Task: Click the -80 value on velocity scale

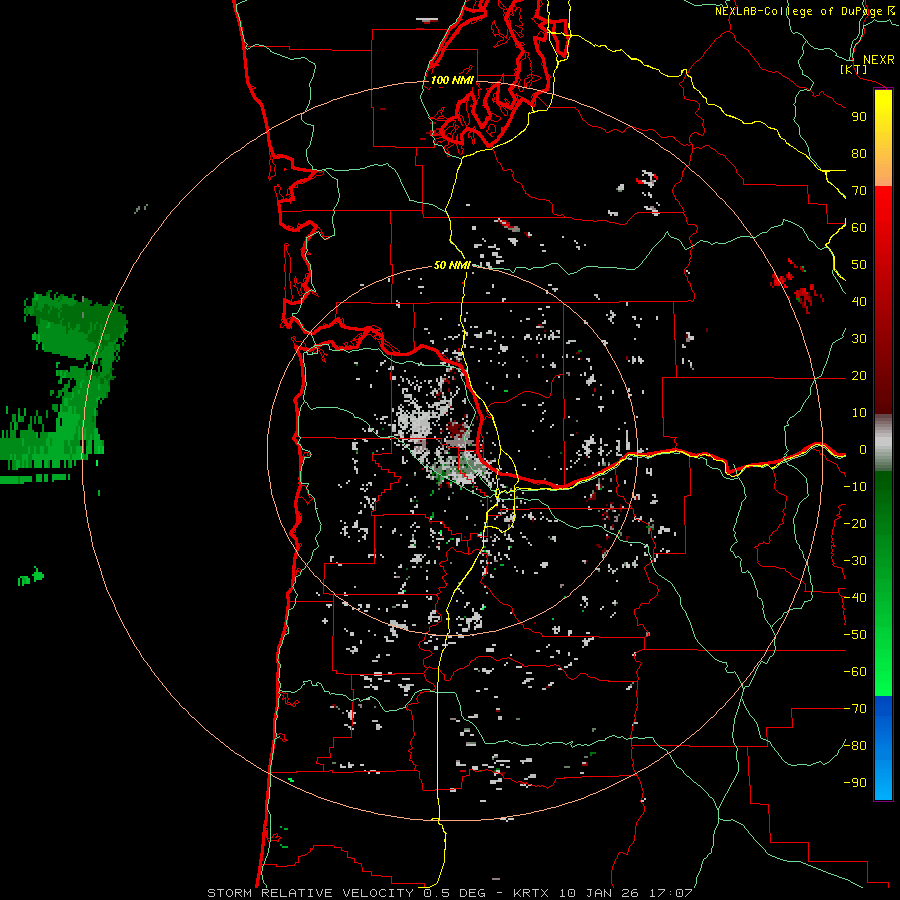Action: click(855, 746)
